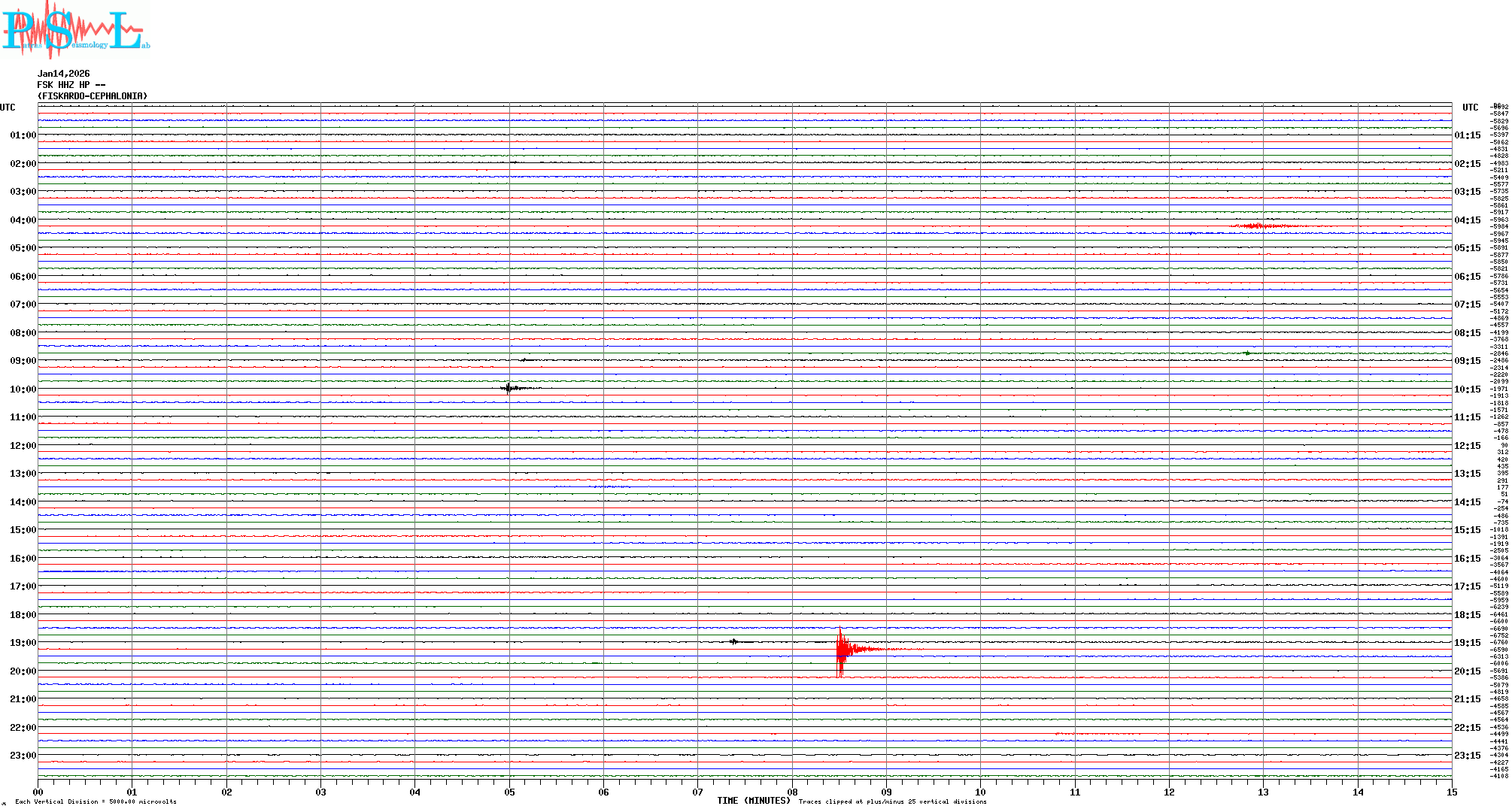Click the small black blip before 19:08
1512x812 pixels.
[x=733, y=641]
